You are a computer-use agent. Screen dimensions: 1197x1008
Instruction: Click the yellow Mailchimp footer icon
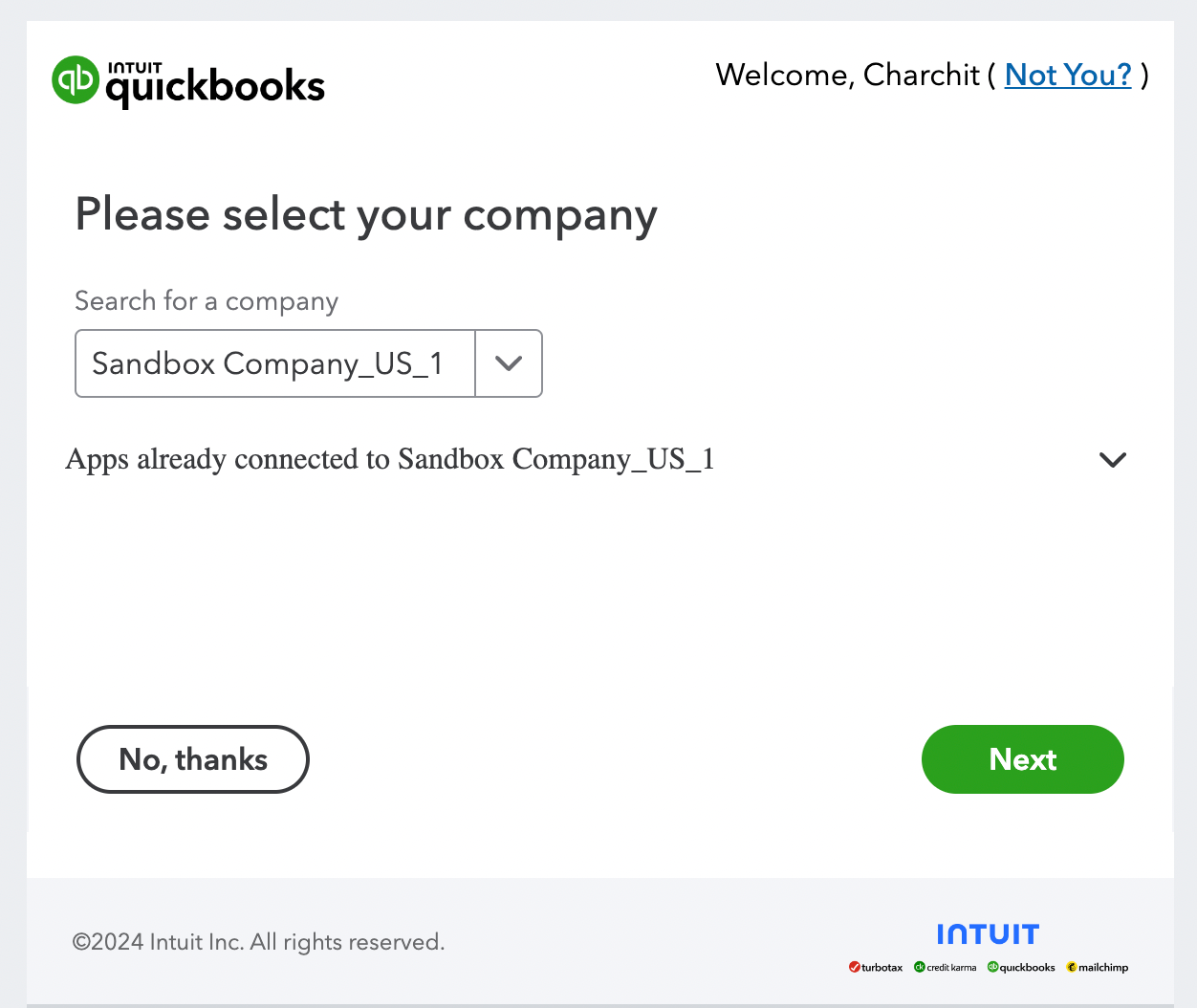[1072, 967]
